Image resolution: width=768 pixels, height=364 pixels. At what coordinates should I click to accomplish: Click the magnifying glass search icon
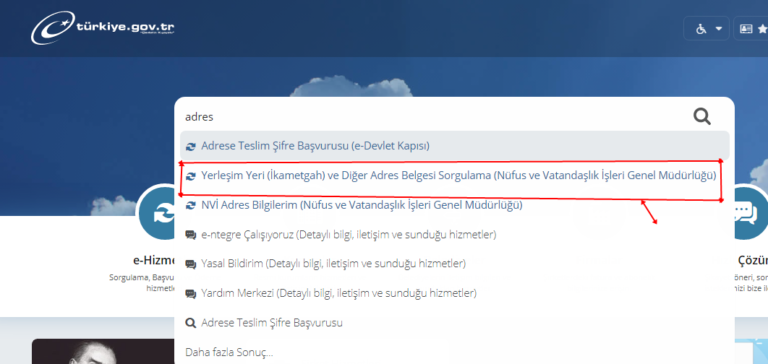point(701,117)
